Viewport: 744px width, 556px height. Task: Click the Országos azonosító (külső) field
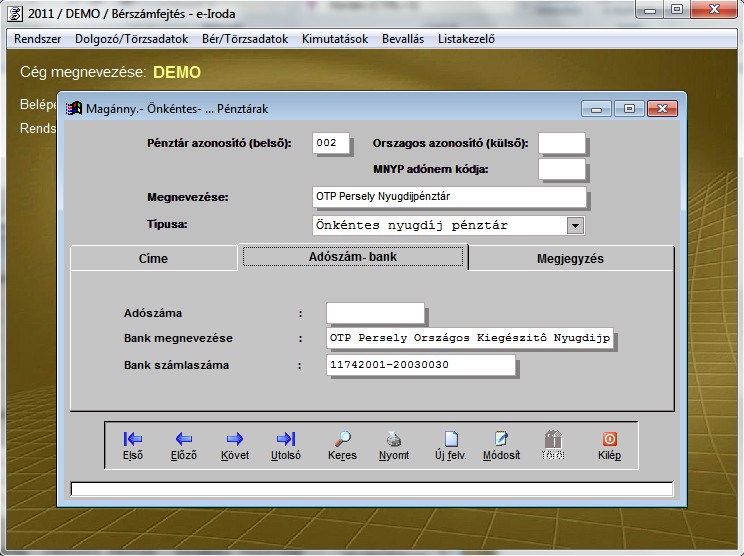click(x=561, y=143)
